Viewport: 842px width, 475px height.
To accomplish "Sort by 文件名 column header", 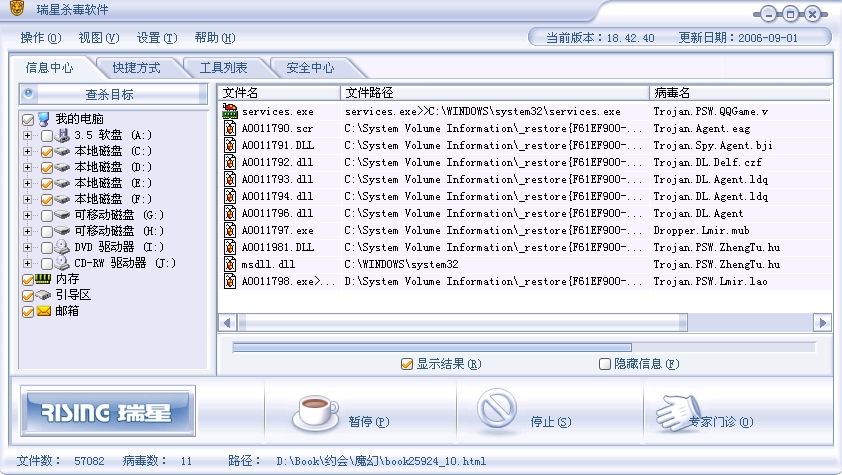I will pyautogui.click(x=279, y=93).
